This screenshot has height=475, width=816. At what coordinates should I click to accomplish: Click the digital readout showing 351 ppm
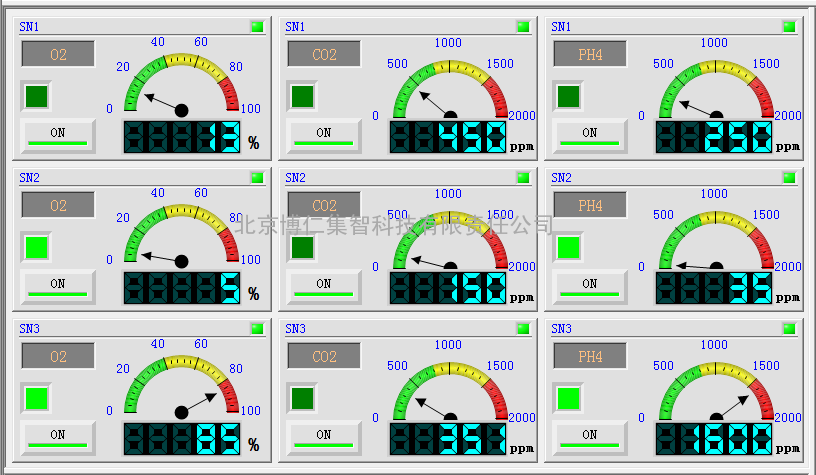[448, 439]
